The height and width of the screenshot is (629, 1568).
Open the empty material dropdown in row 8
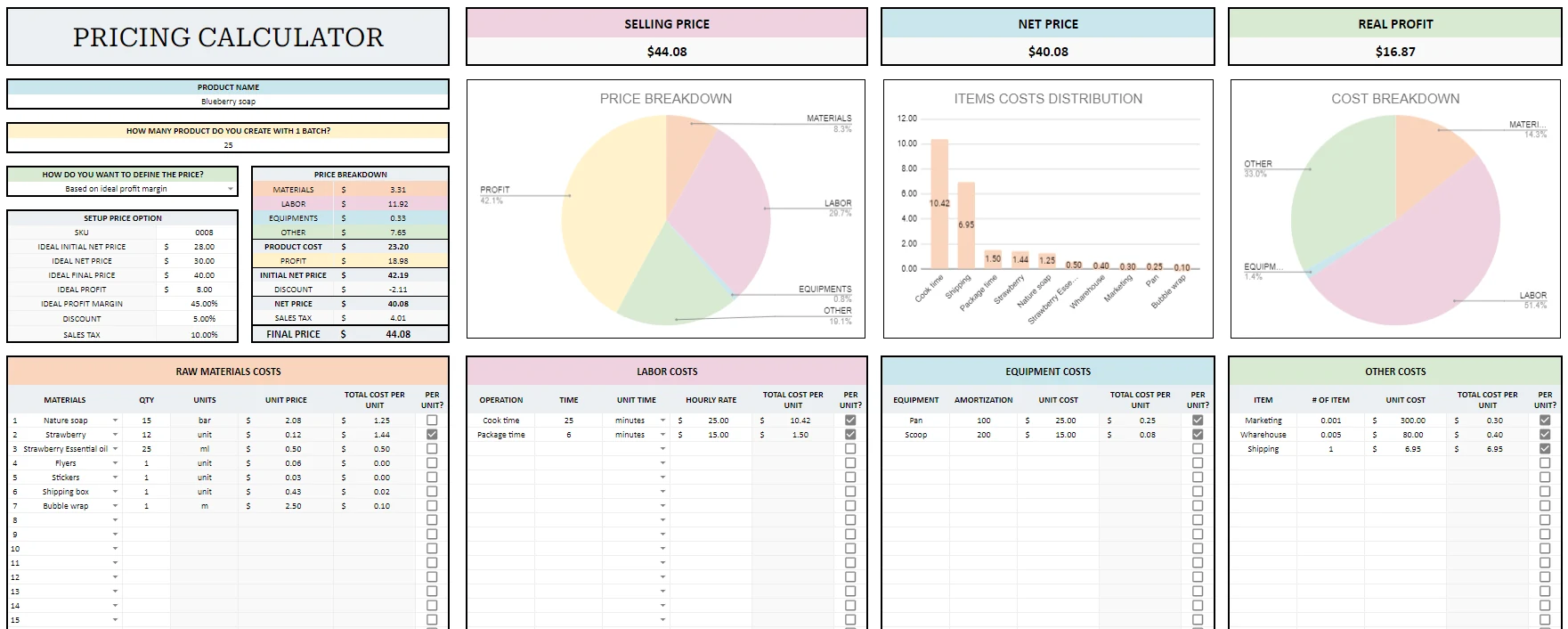[x=115, y=520]
